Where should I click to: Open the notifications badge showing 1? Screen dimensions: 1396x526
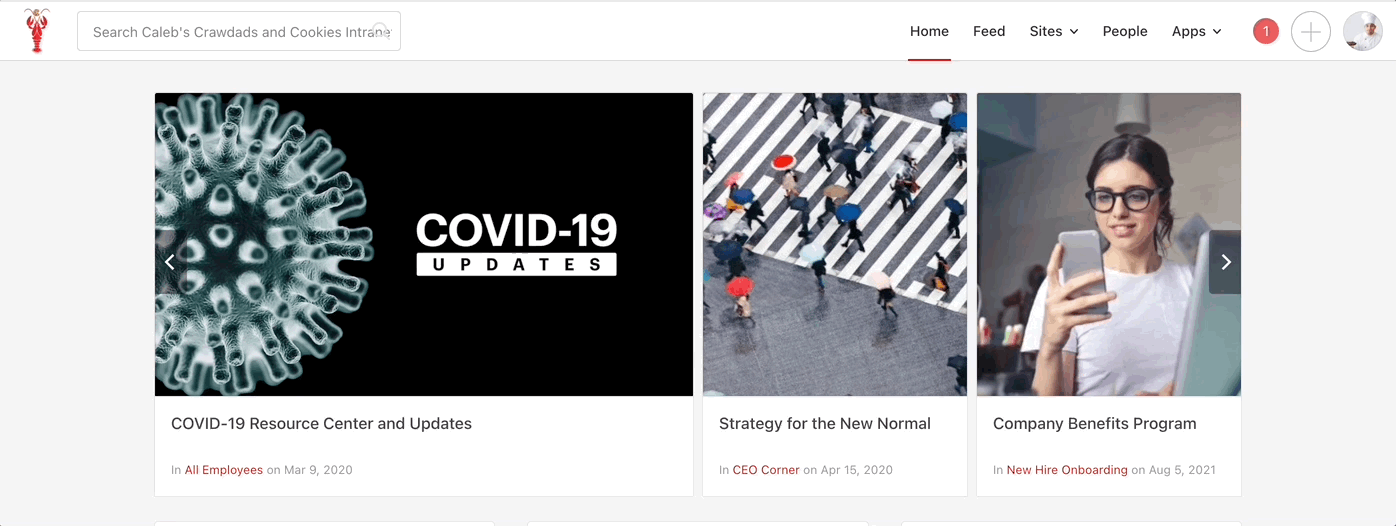click(x=1266, y=32)
